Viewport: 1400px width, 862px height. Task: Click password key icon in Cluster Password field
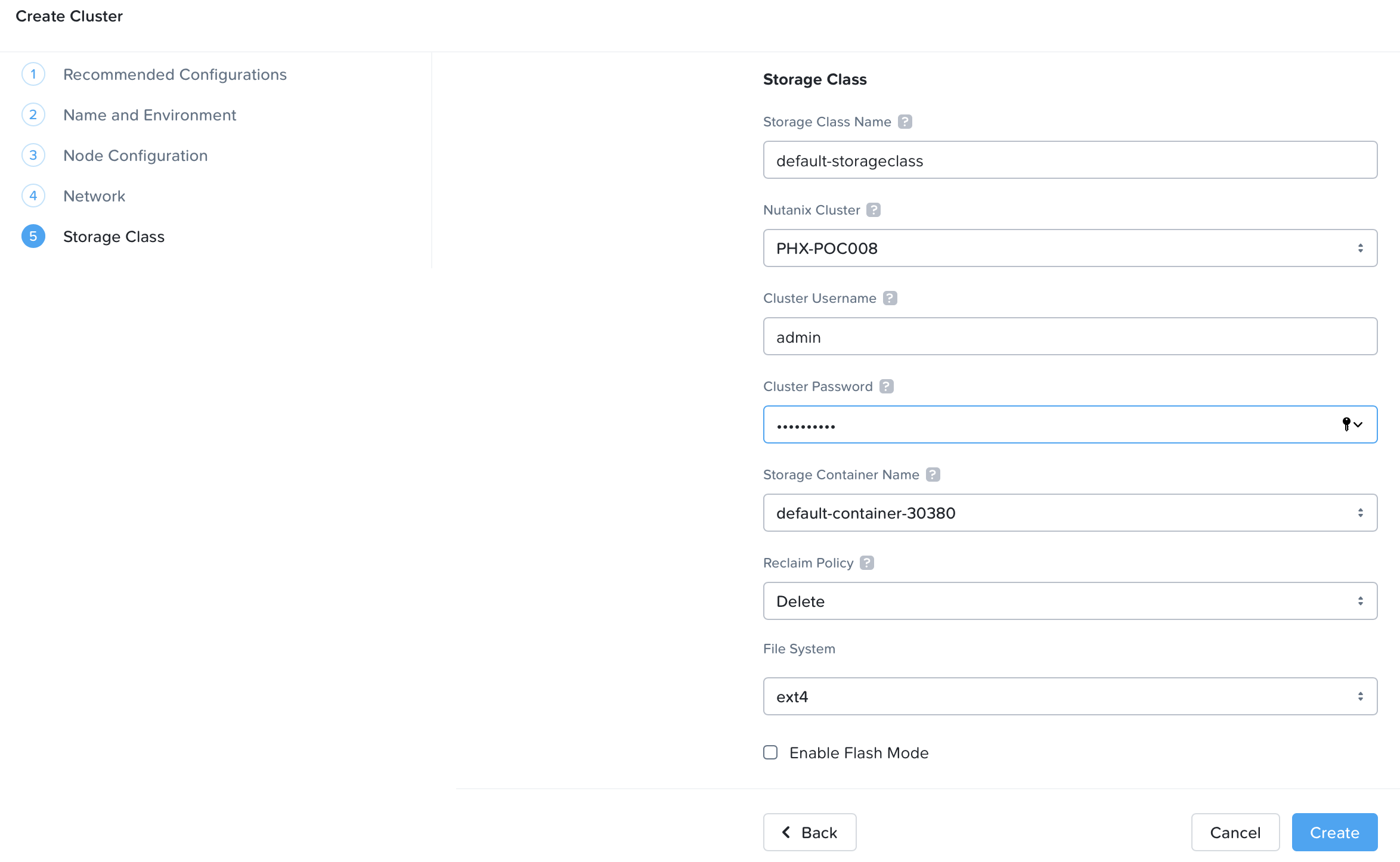pyautogui.click(x=1346, y=424)
